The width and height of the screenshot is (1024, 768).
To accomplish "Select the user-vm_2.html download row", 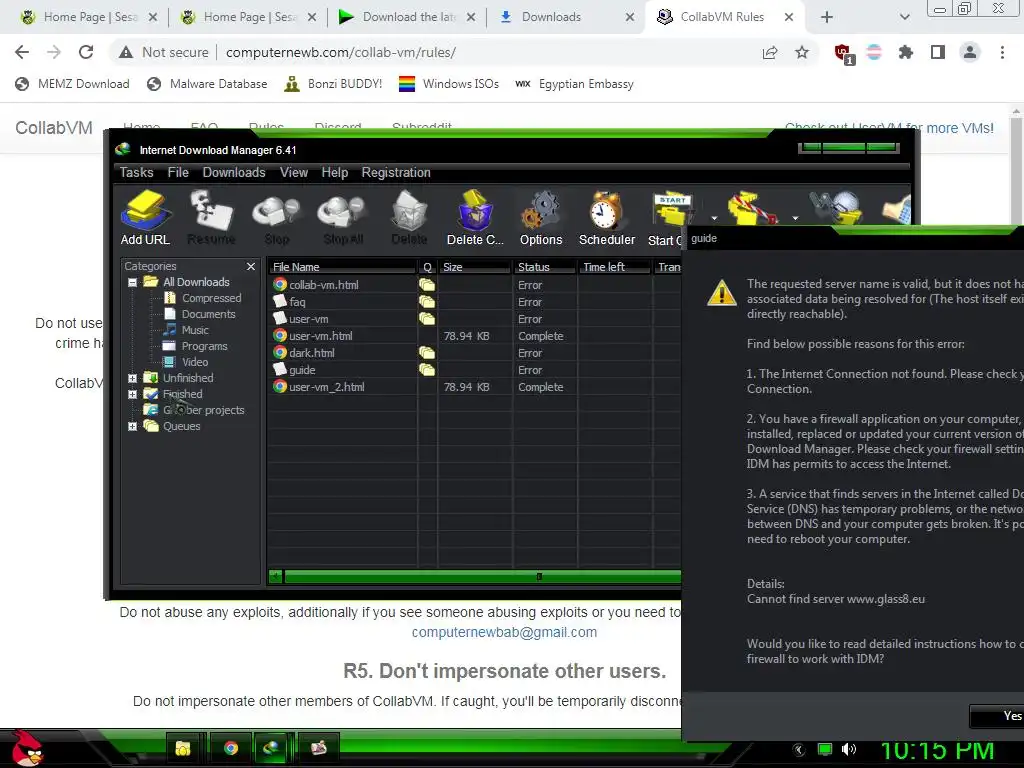I will tap(473, 387).
